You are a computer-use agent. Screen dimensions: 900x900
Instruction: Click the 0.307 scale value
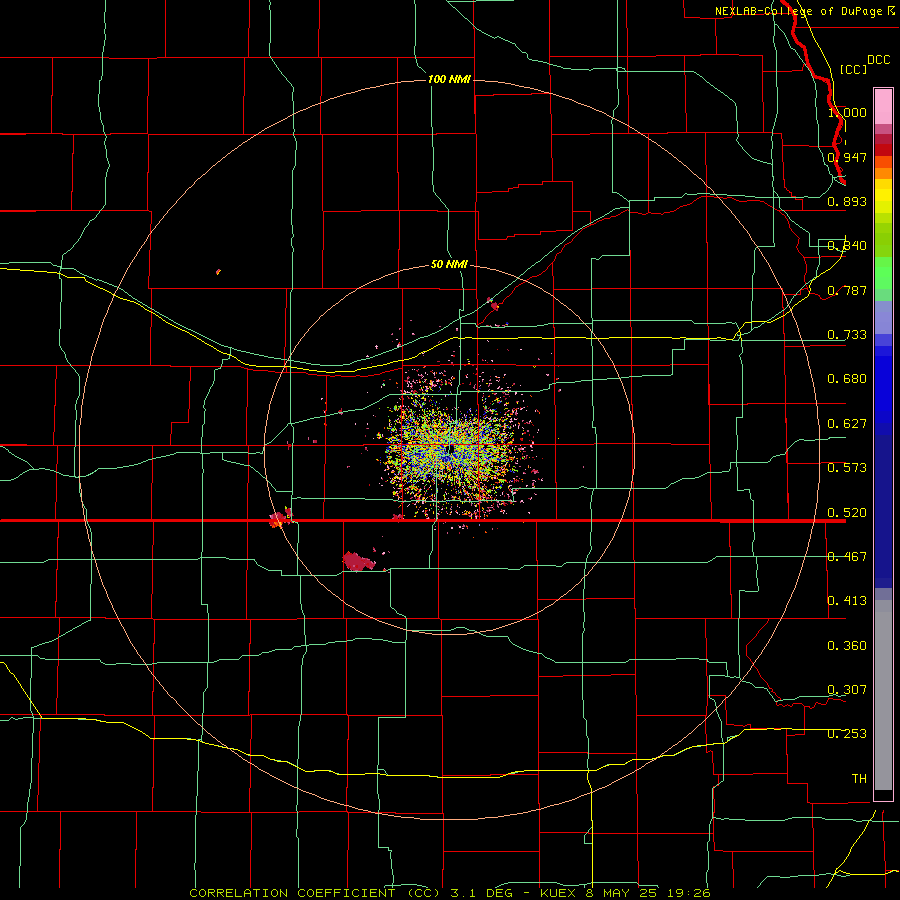point(847,690)
